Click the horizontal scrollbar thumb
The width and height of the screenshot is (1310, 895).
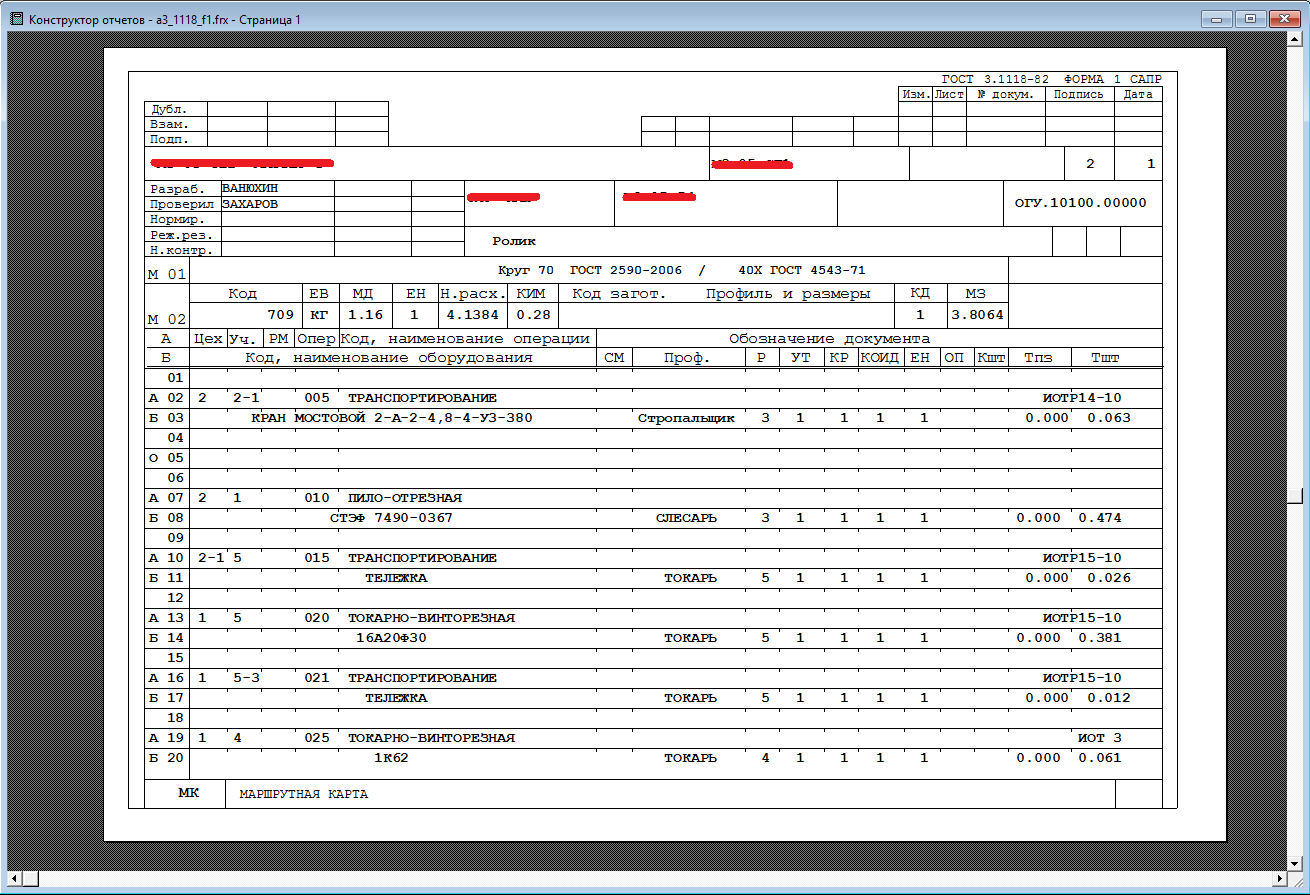coord(31,878)
